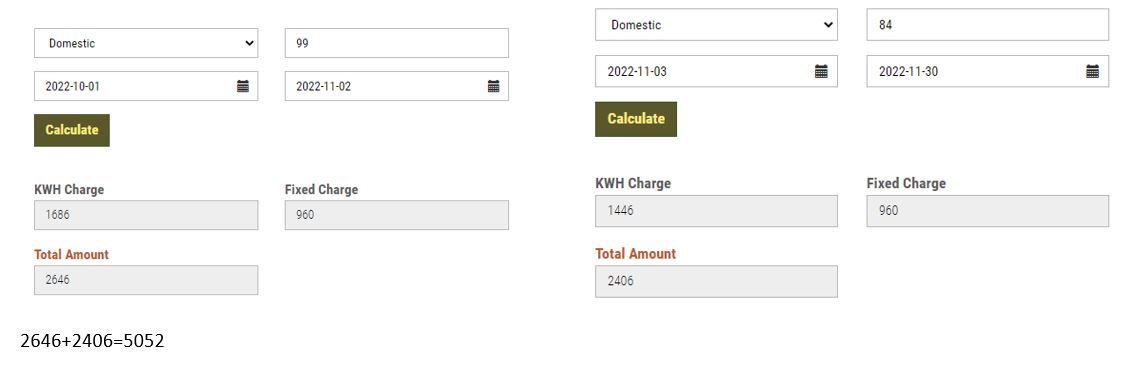The height and width of the screenshot is (389, 1127).
Task: Click the start date field 2022-11-03
Action: (716, 71)
